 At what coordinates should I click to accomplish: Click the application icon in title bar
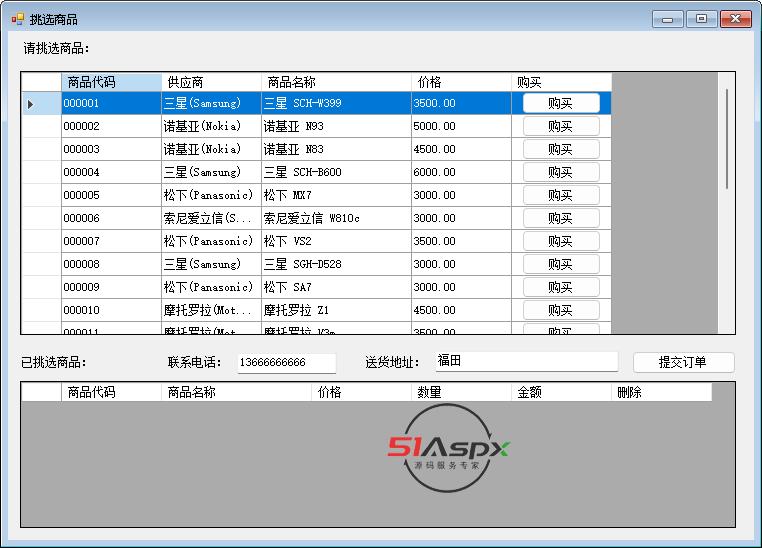coord(18,19)
